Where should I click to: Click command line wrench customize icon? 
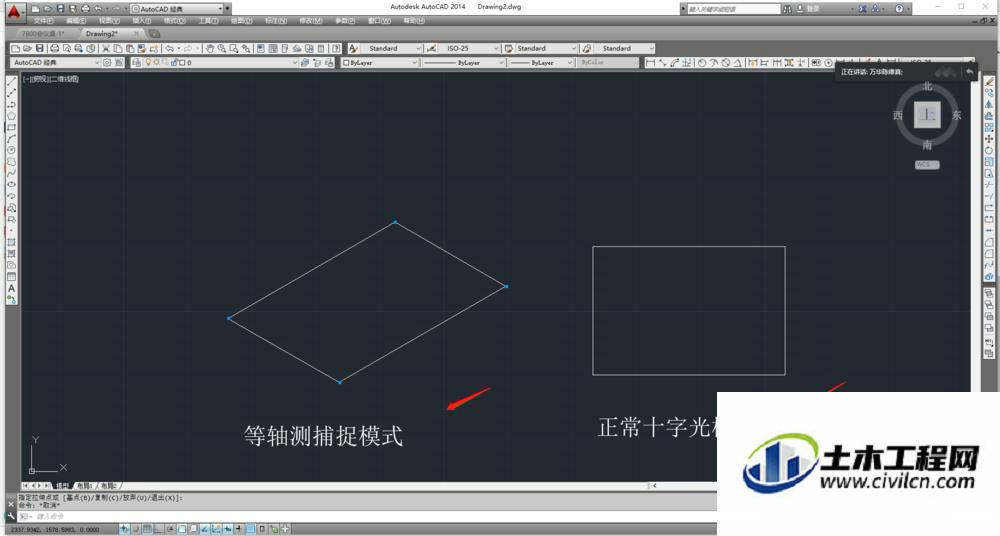coord(11,516)
